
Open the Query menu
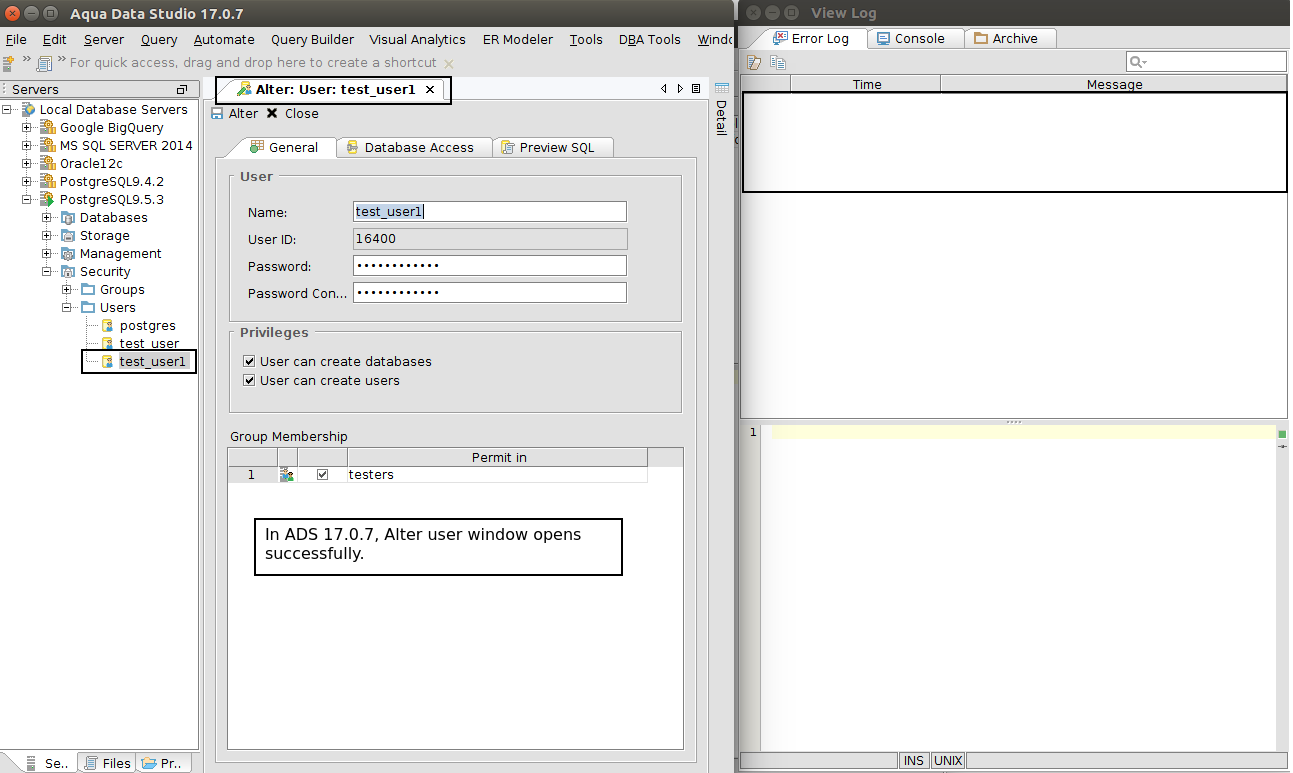tap(159, 40)
